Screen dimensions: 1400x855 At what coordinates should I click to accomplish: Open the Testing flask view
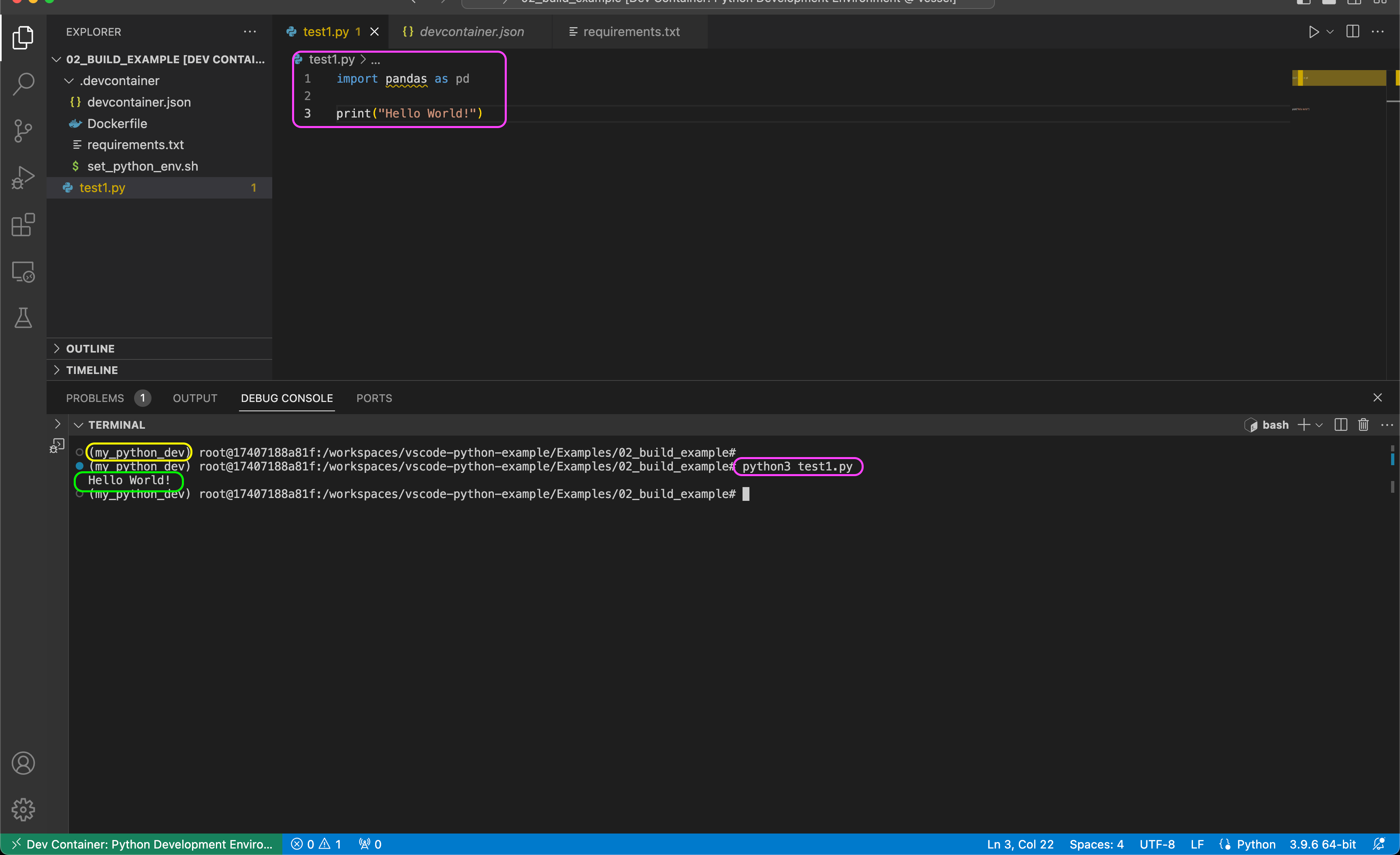click(x=23, y=318)
